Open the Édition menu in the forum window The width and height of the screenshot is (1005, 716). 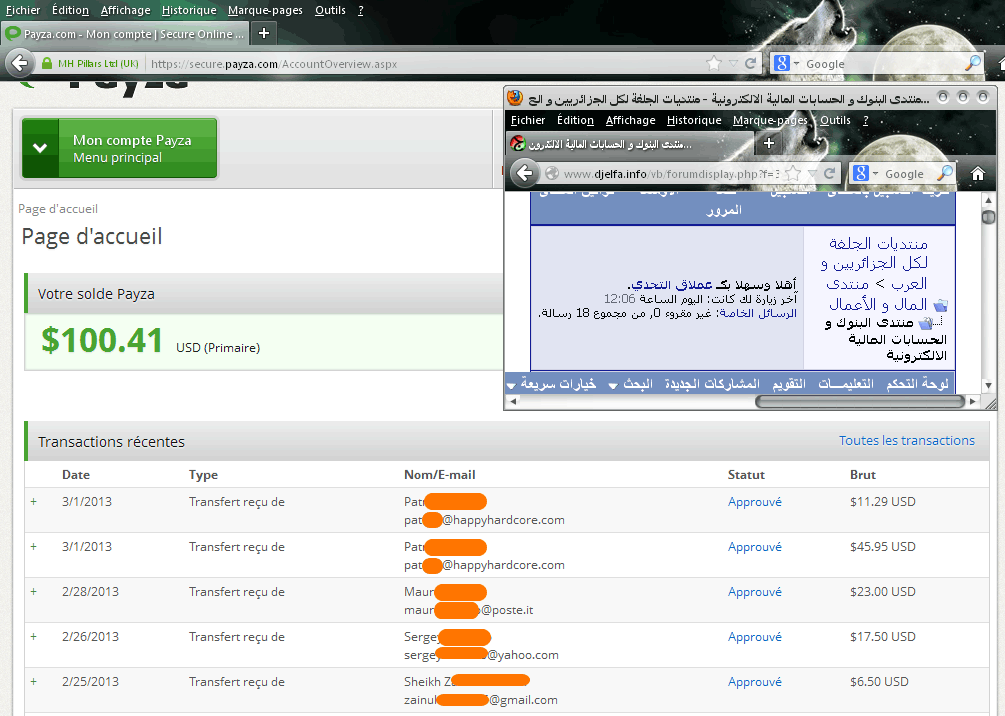click(575, 120)
